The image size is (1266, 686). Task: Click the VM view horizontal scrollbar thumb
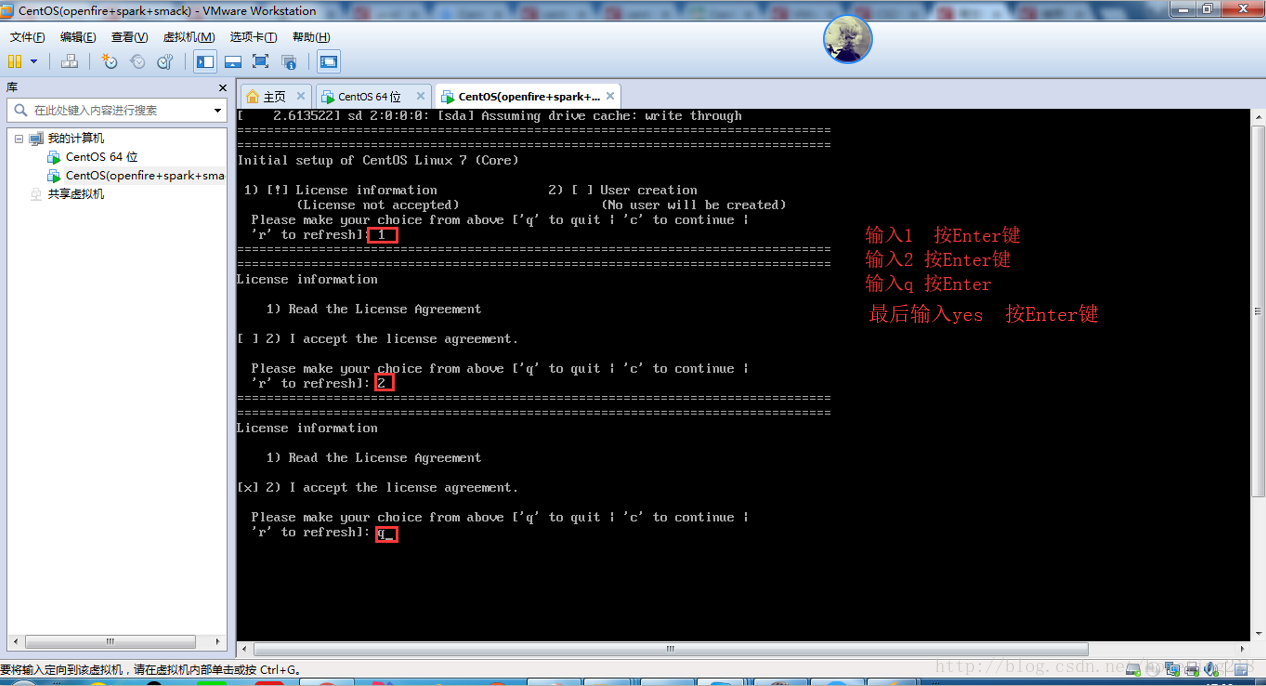(671, 649)
